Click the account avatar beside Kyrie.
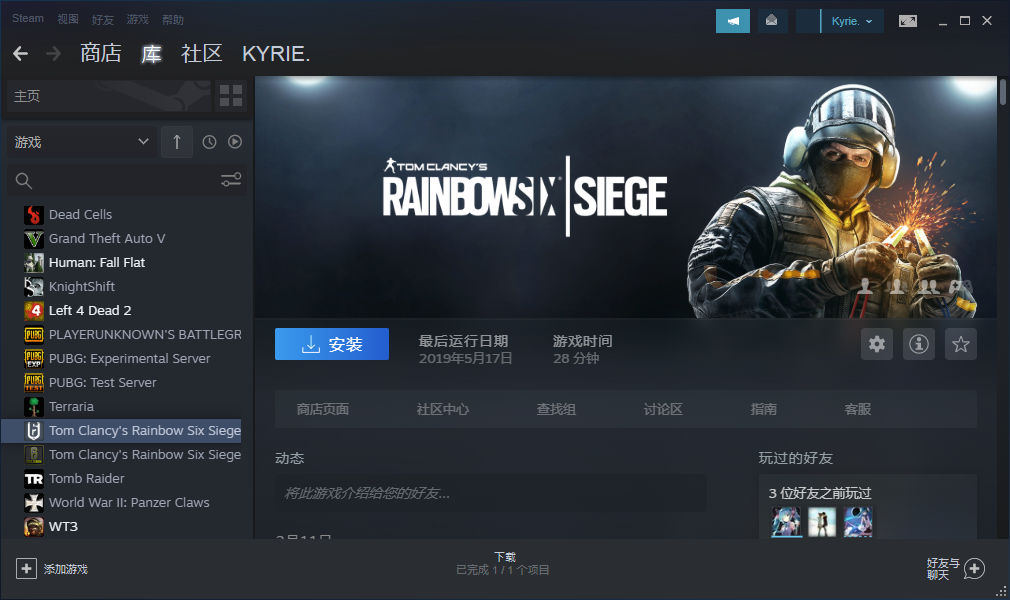Image resolution: width=1010 pixels, height=600 pixels. [x=808, y=21]
